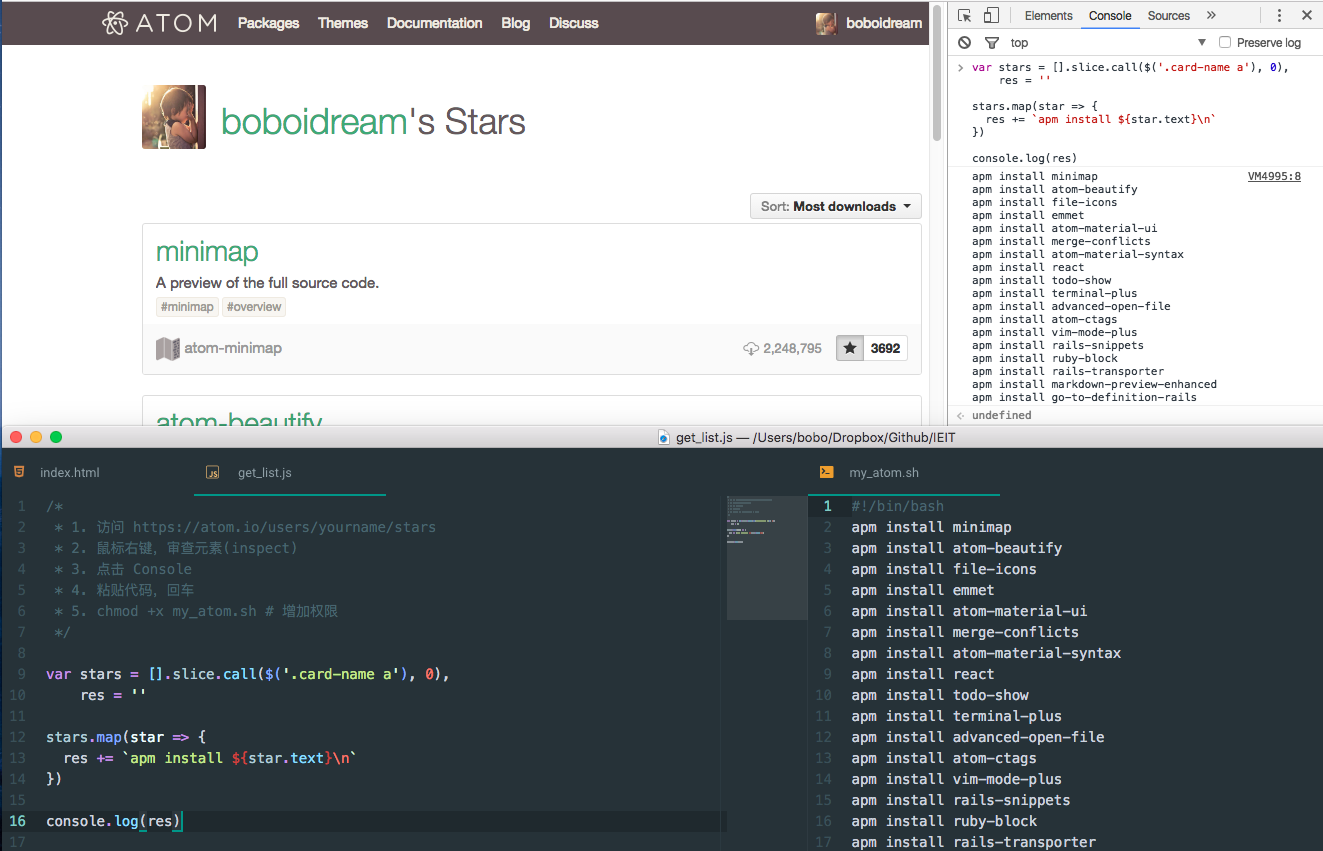Click the Packages link in navigation
This screenshot has width=1323, height=851.
(x=268, y=23)
